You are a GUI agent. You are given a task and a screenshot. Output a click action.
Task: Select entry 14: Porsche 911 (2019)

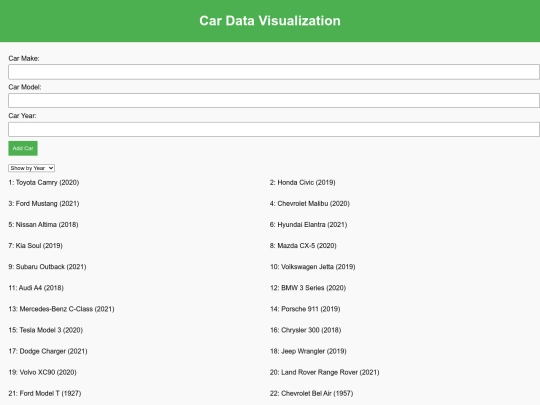coord(305,309)
